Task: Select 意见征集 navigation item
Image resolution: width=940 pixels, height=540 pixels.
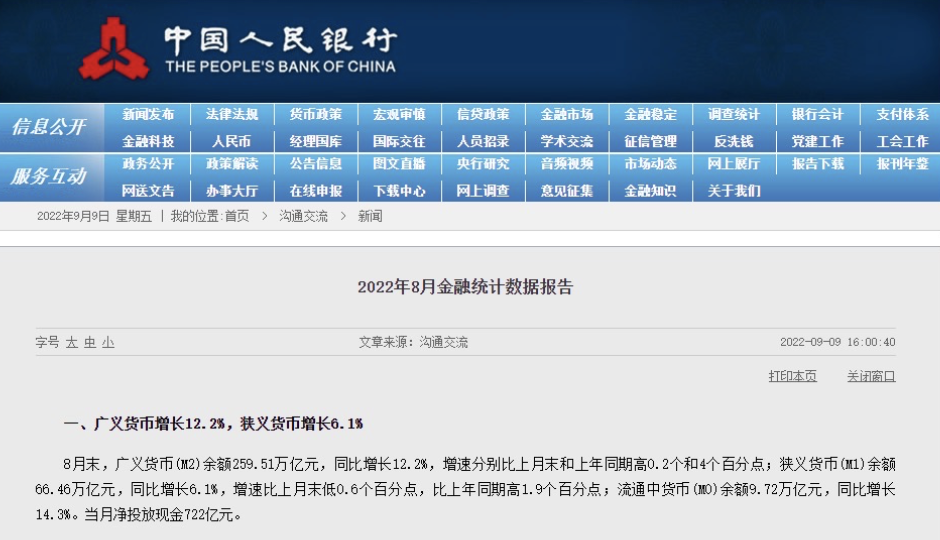Action: pyautogui.click(x=567, y=191)
